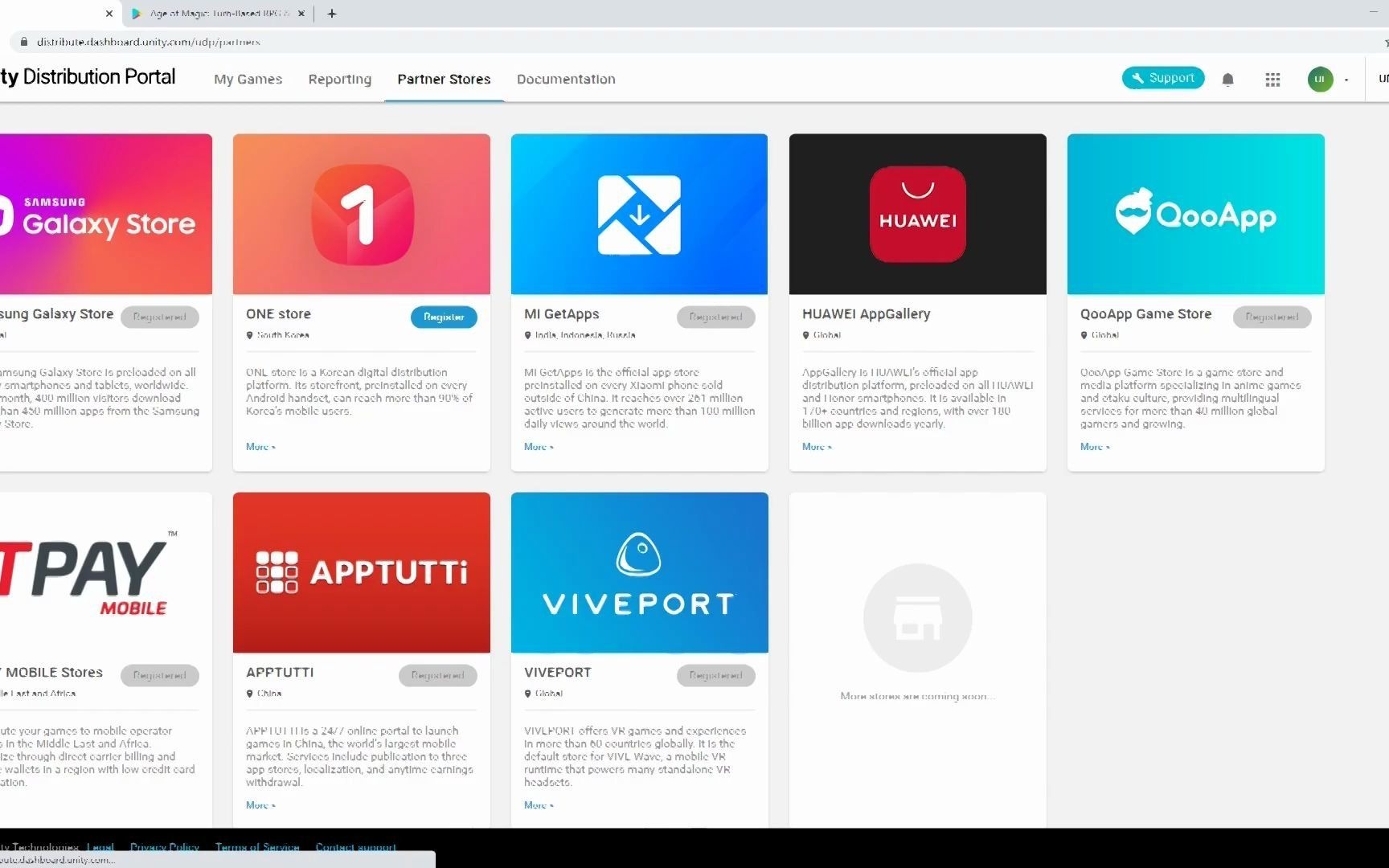The image size is (1389, 868).
Task: Click Register for ONE store
Action: 443,317
